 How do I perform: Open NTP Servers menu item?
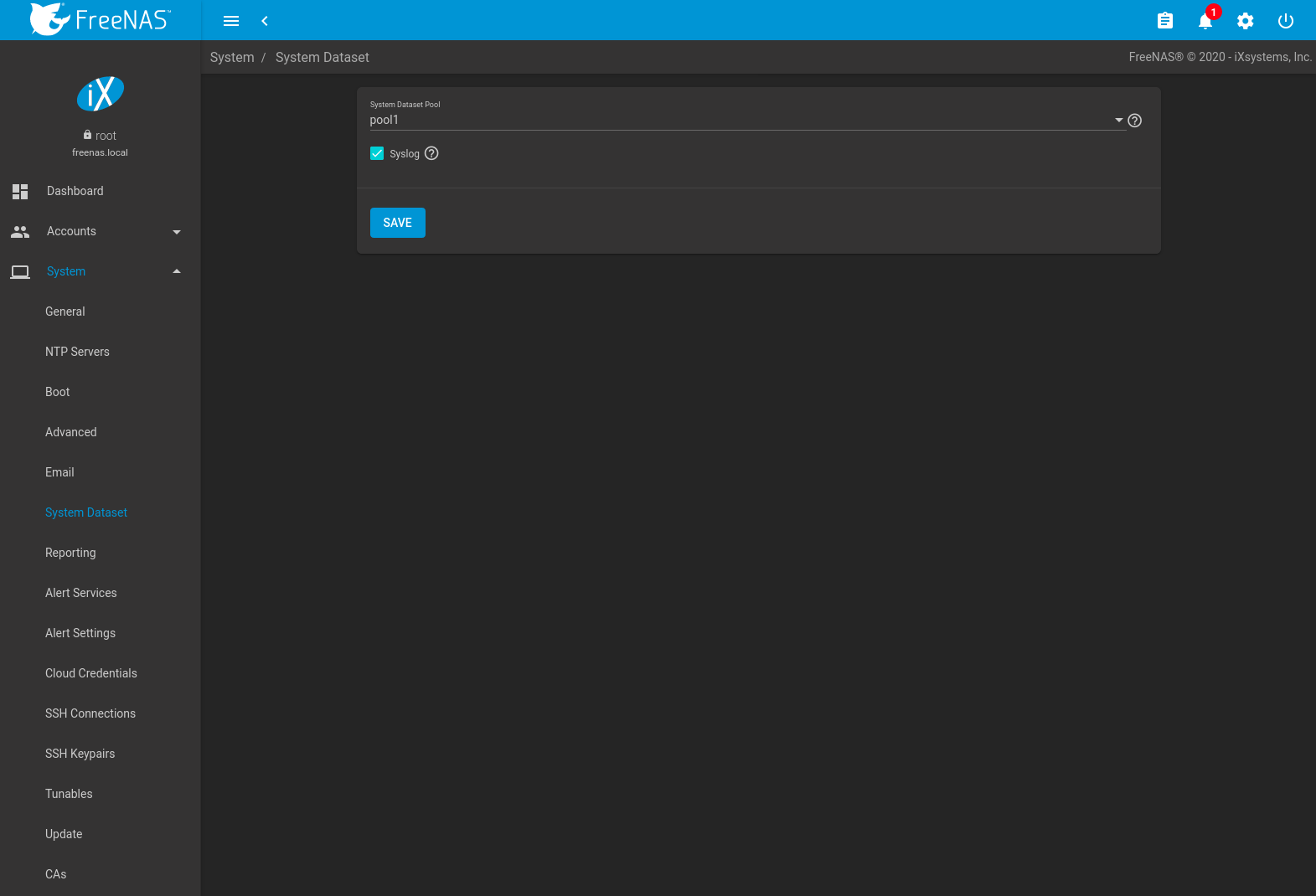pos(77,352)
